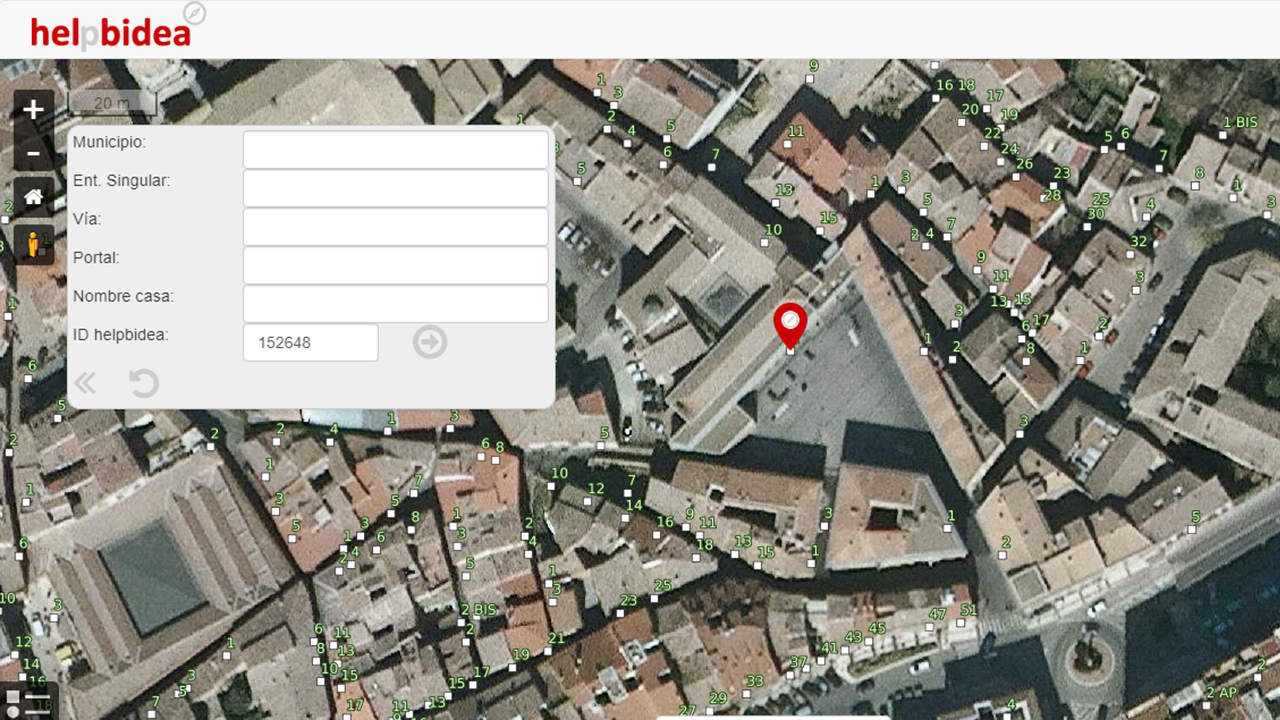The image size is (1280, 720).
Task: Zoom out of the map
Action: [33, 153]
